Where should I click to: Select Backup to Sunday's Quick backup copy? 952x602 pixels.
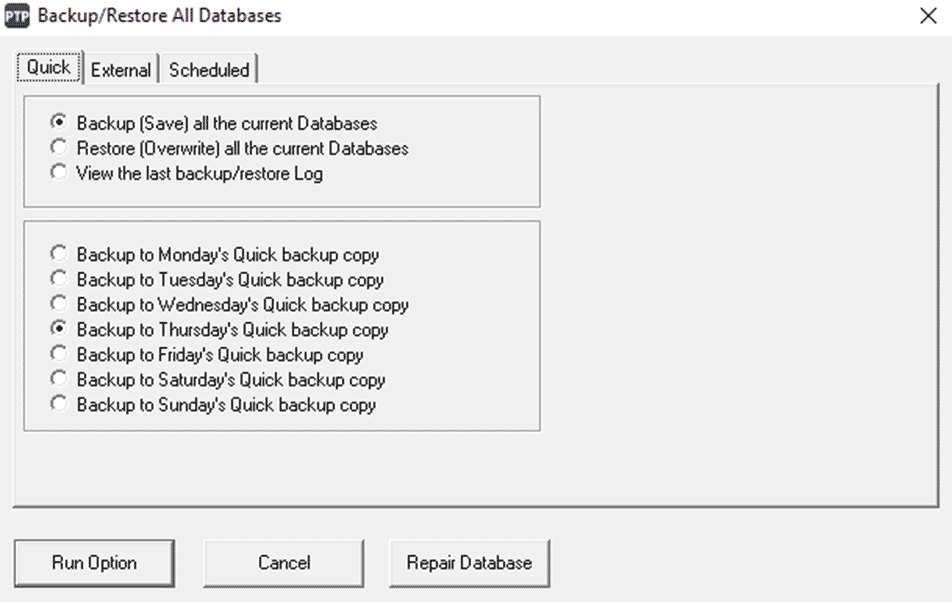59,405
